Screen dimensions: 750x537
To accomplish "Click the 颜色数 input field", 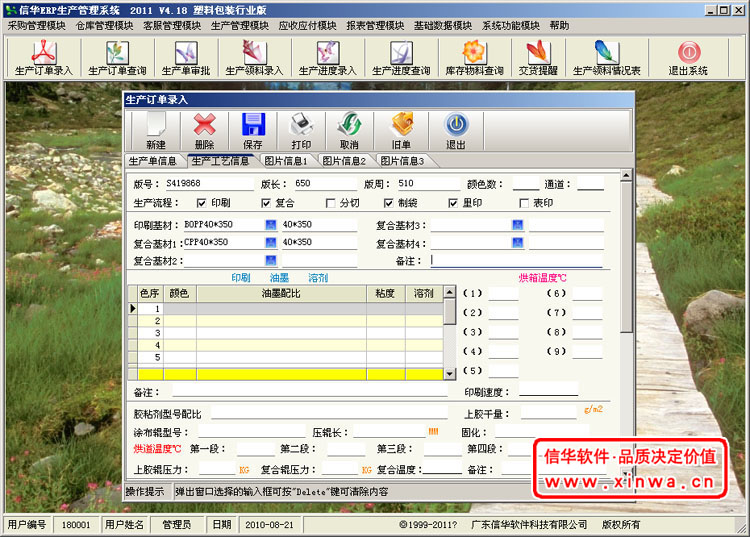I will pos(526,184).
